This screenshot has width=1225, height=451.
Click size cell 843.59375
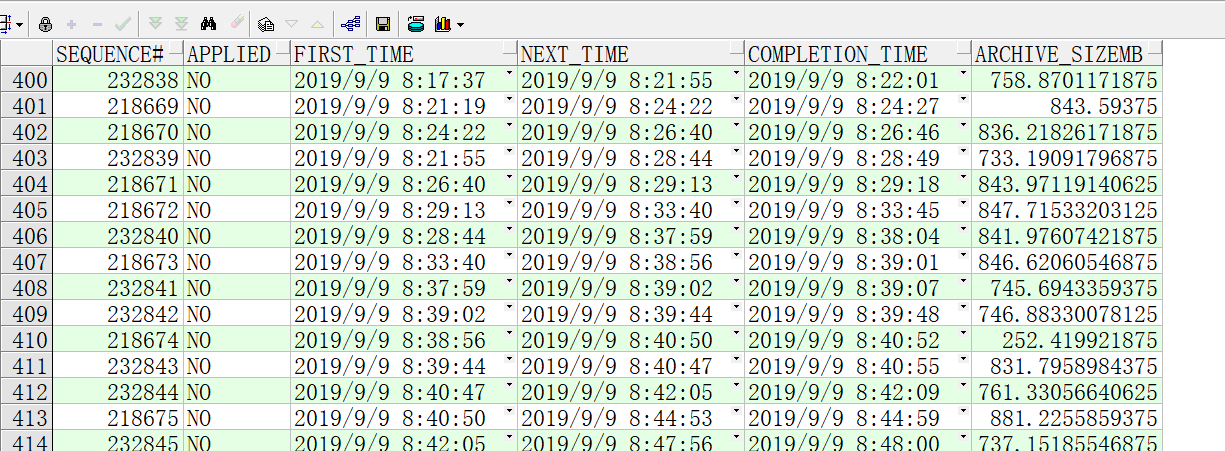(x=1065, y=106)
